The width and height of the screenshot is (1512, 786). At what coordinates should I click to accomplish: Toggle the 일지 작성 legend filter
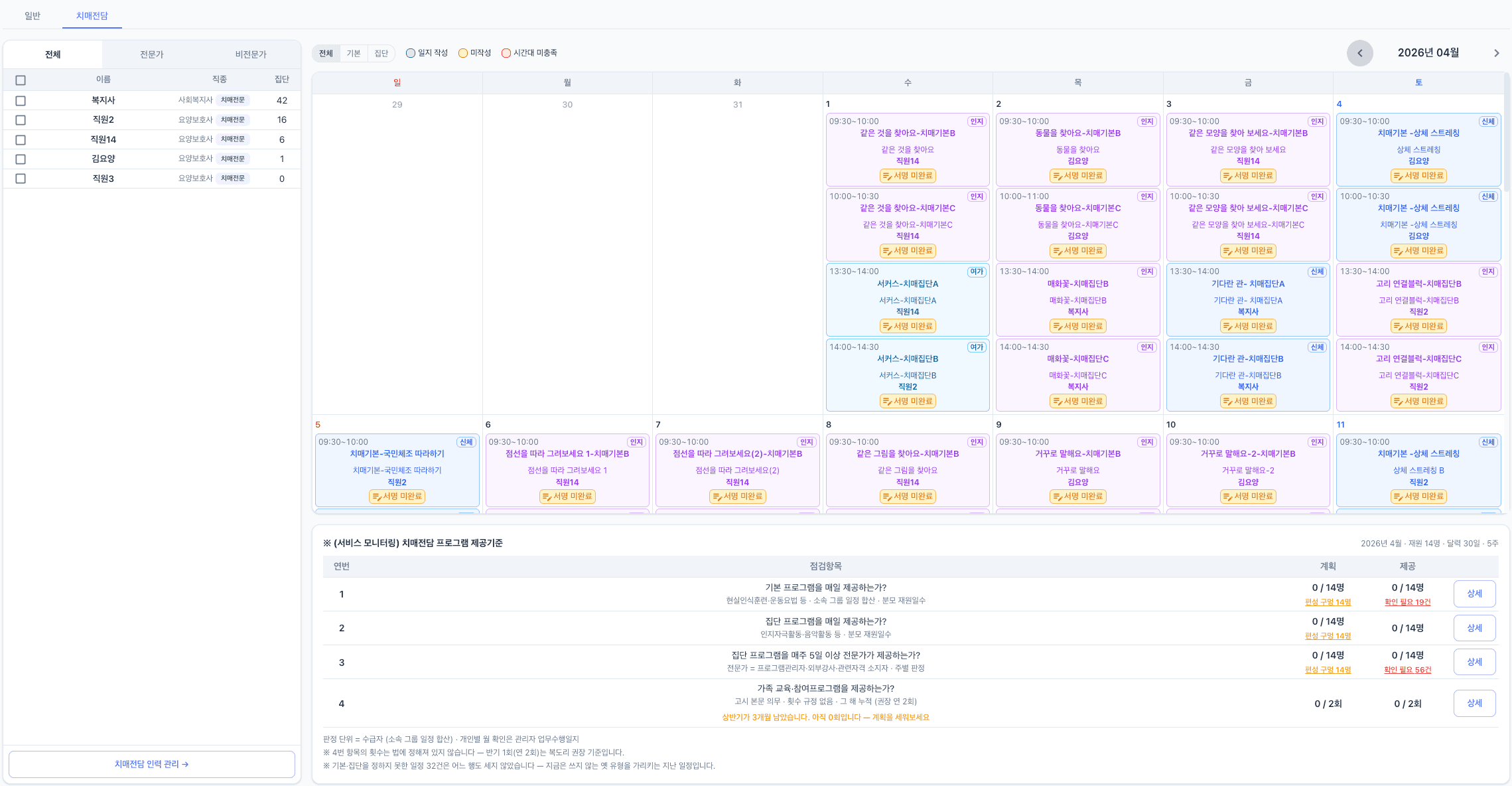(427, 53)
